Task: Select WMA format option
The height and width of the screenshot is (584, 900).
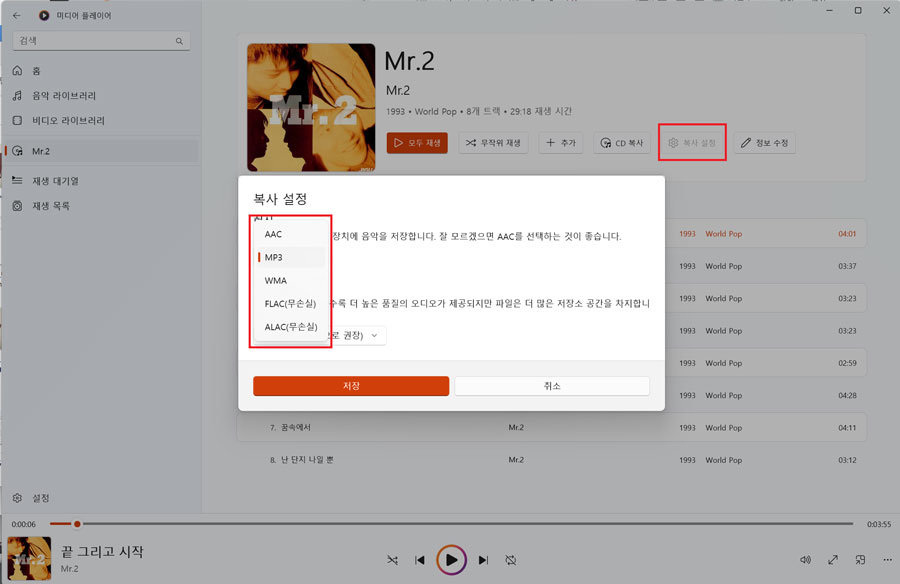Action: (x=276, y=281)
